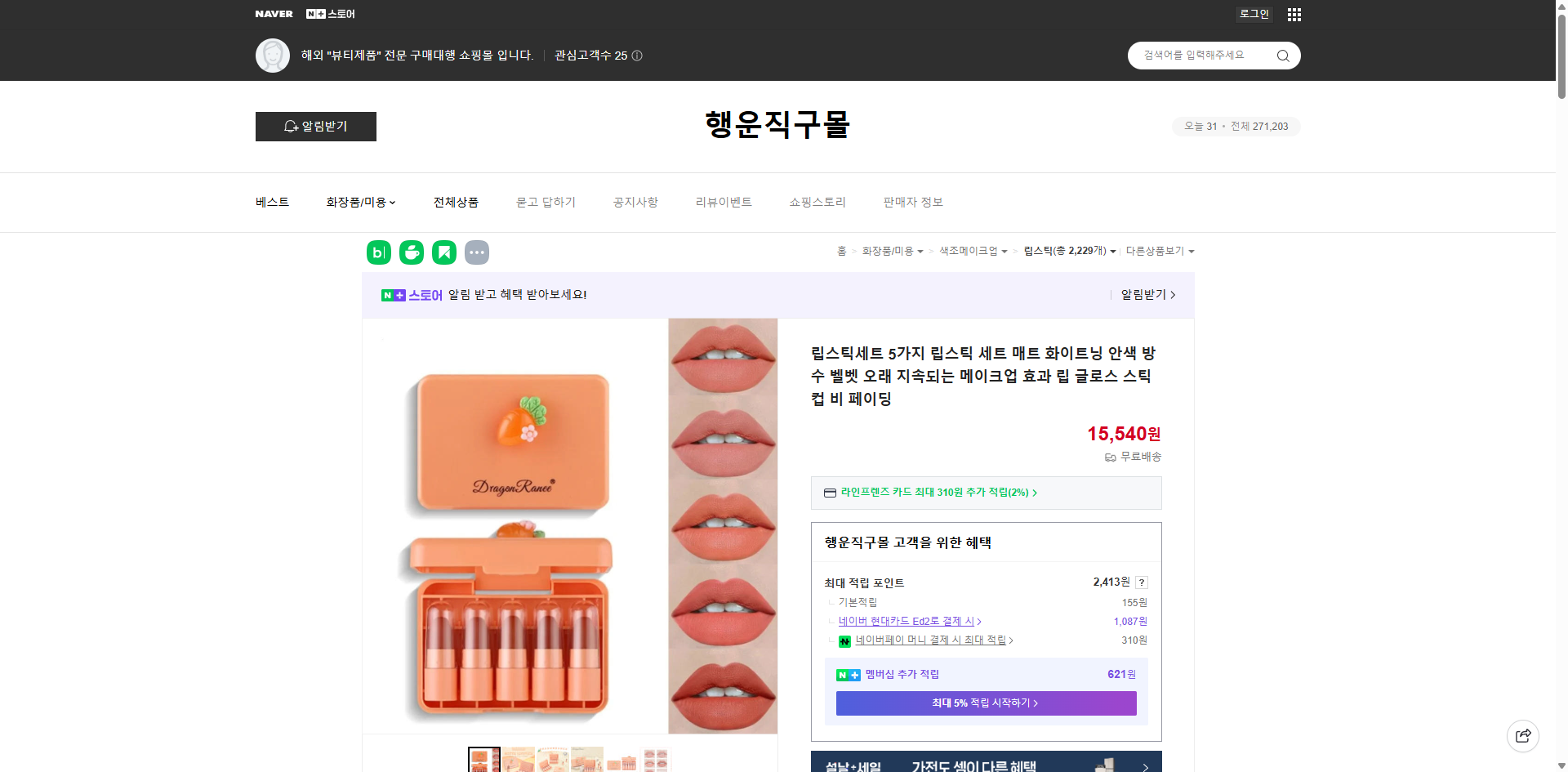Click the 알림받기 notification bell button
The image size is (1568, 772).
(315, 127)
